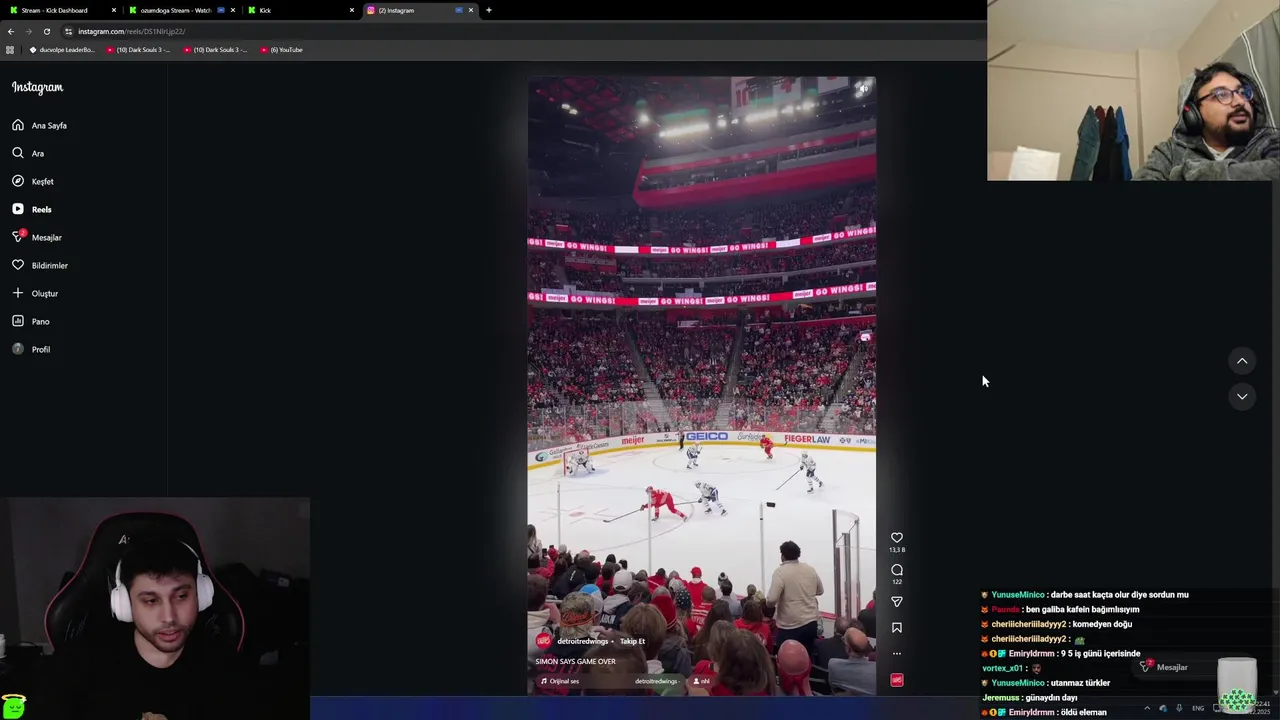Open the Bildirimler heart icon in sidebar
This screenshot has height=720, width=1280.
(18, 265)
